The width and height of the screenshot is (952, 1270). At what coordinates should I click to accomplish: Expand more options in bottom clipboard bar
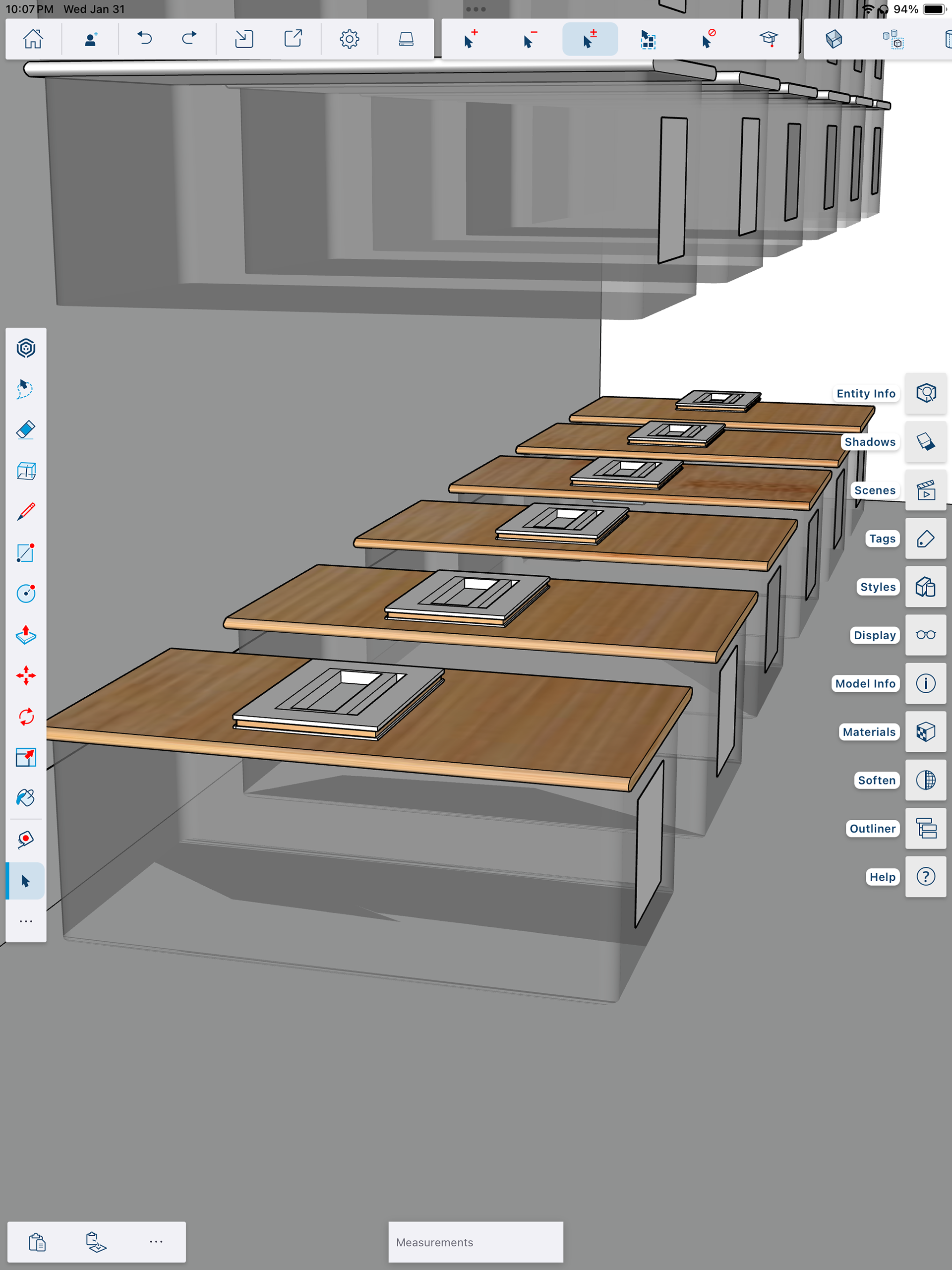156,1241
